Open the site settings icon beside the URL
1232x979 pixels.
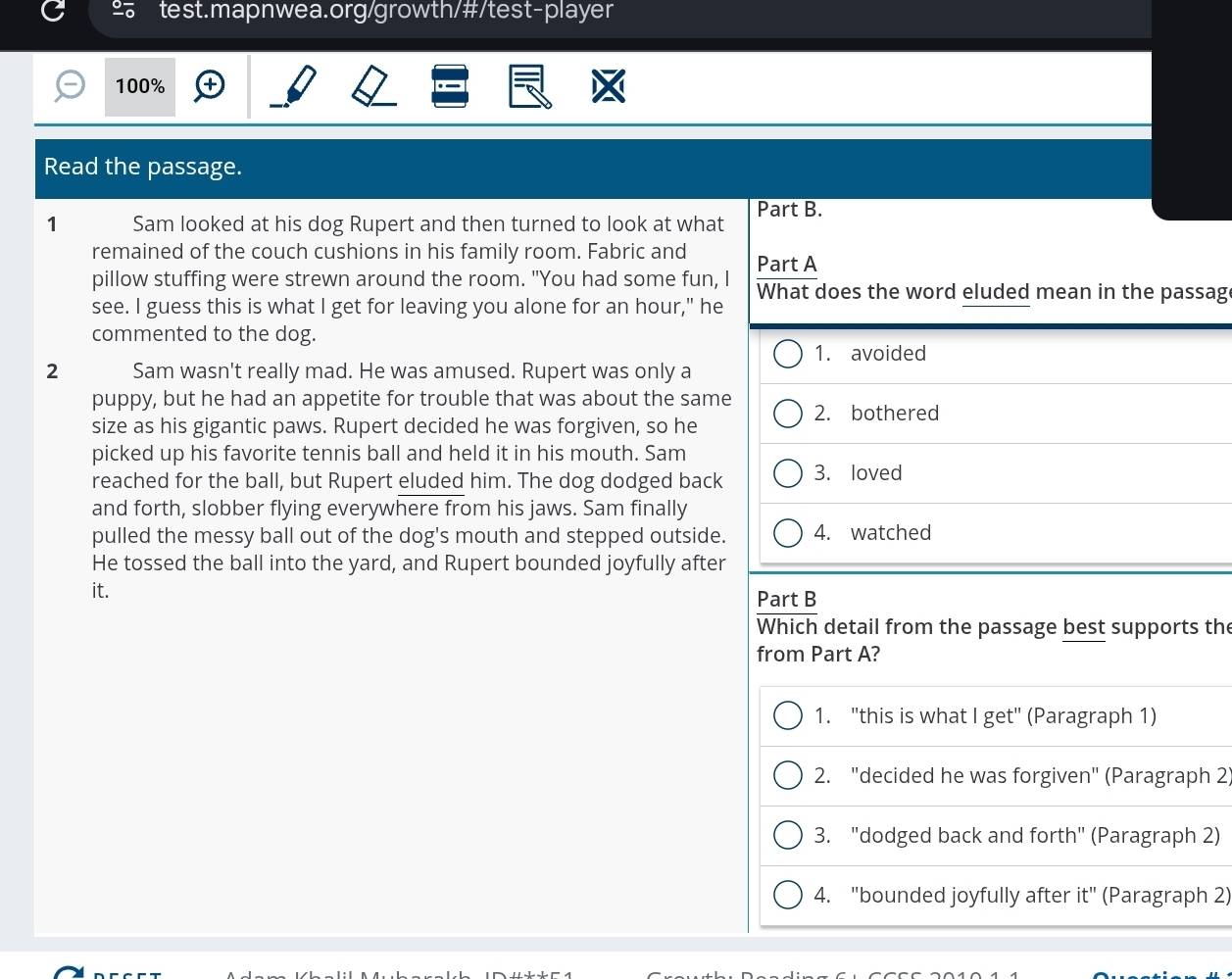123,11
